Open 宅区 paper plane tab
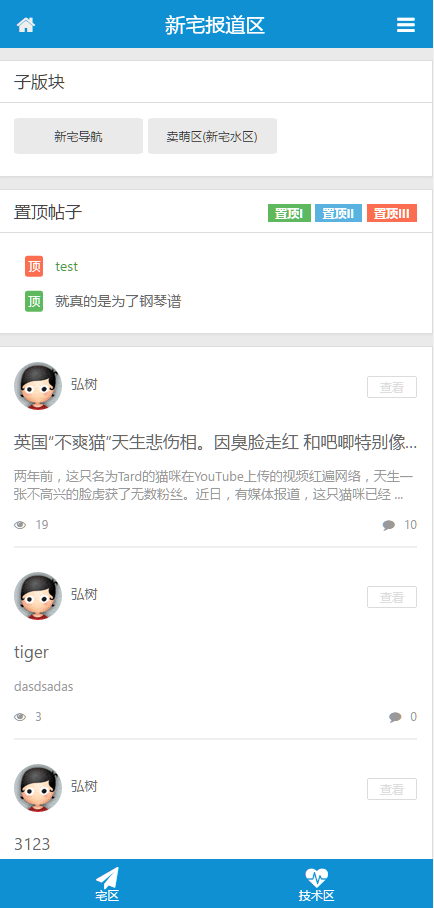Viewport: 434px width, 908px height. pos(108,884)
